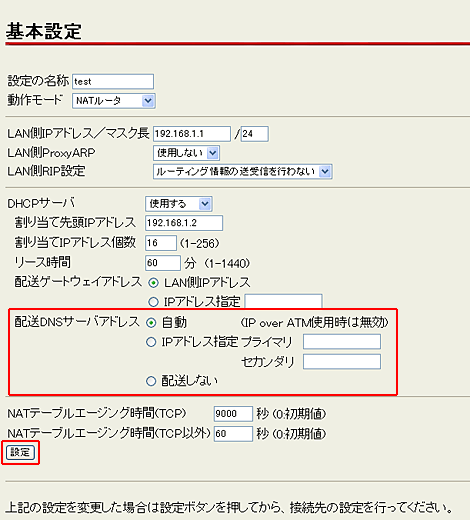Select gateway LAN側IPアドレス radio button
Screen dimensions: 470x520
pos(153,283)
